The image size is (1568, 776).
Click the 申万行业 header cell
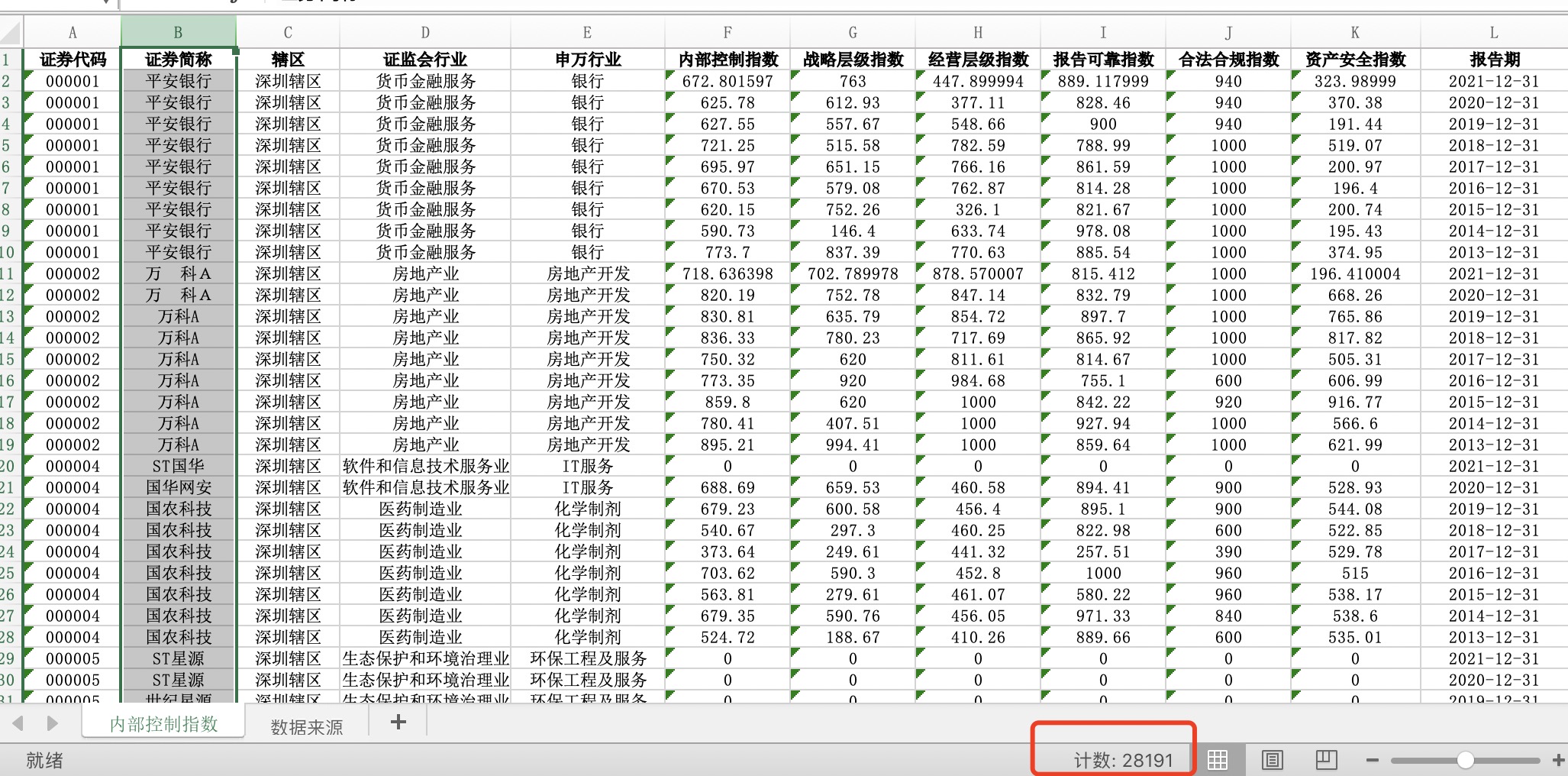[x=587, y=60]
